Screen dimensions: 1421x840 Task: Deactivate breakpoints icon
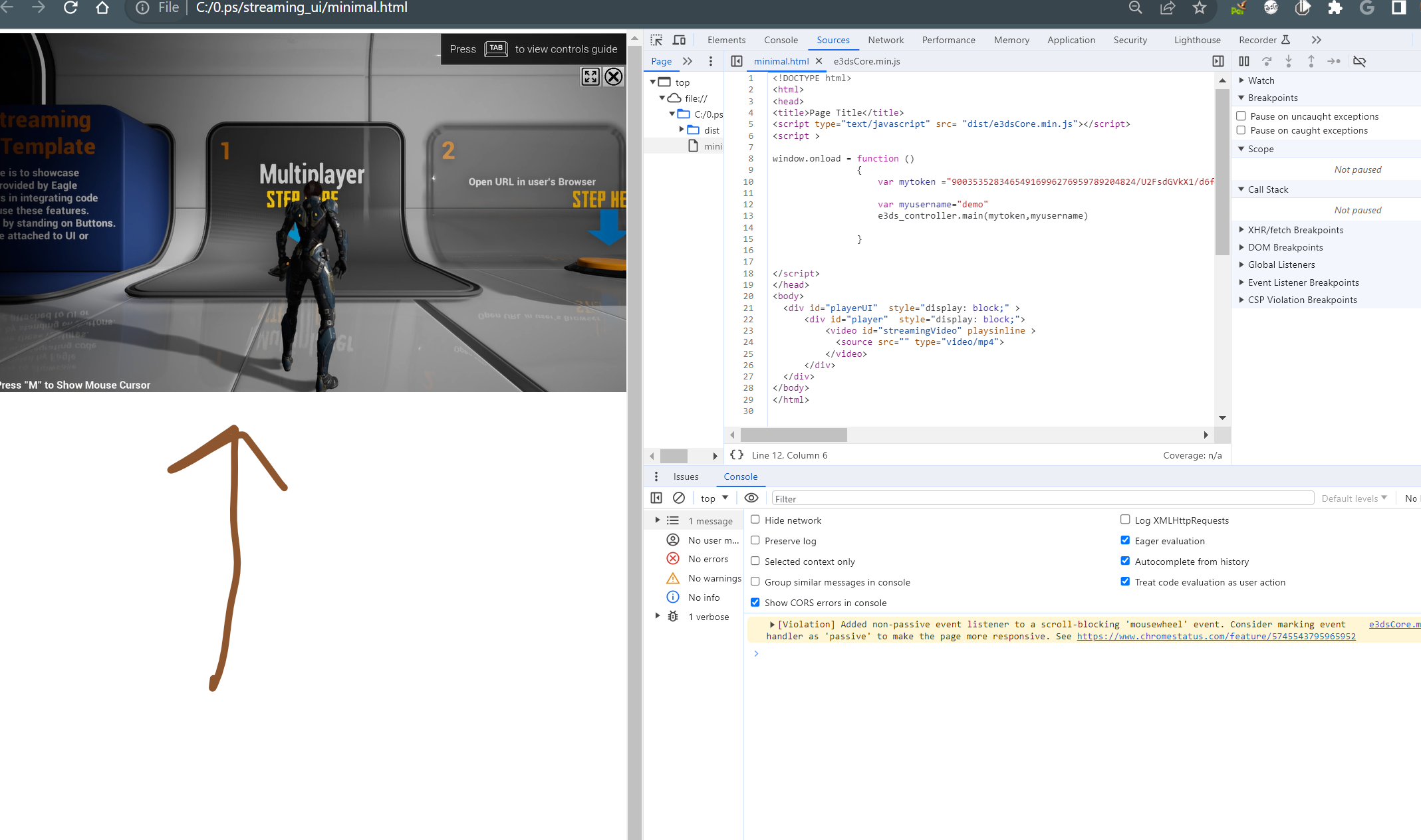1360,61
